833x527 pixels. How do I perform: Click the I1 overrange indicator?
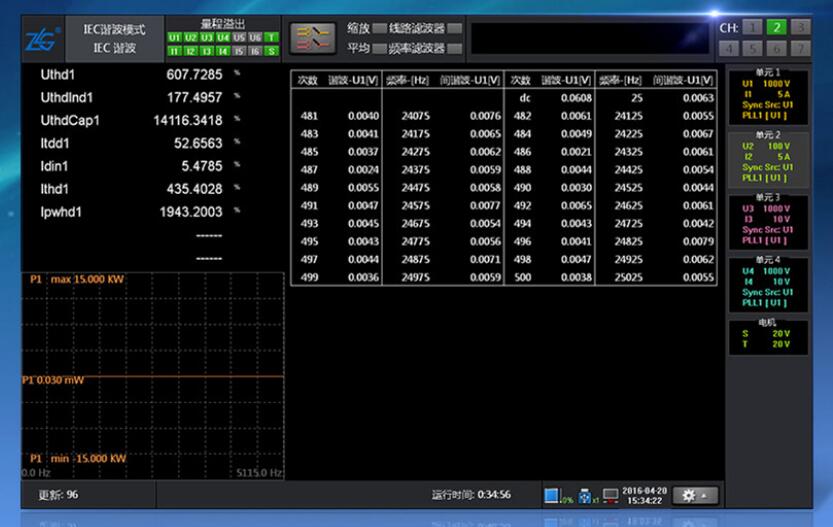click(x=174, y=50)
